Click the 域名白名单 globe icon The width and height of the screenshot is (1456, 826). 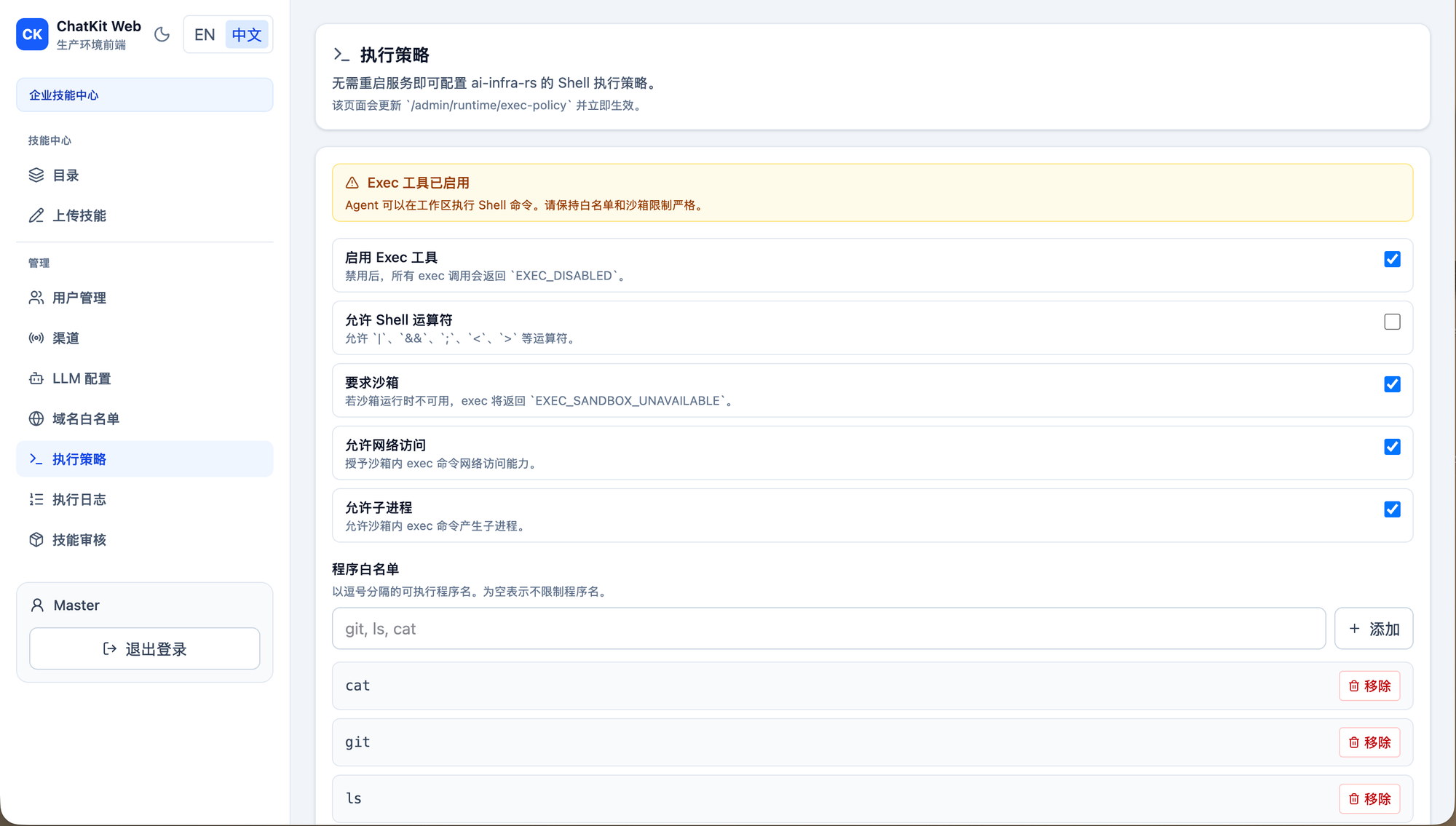pos(36,418)
